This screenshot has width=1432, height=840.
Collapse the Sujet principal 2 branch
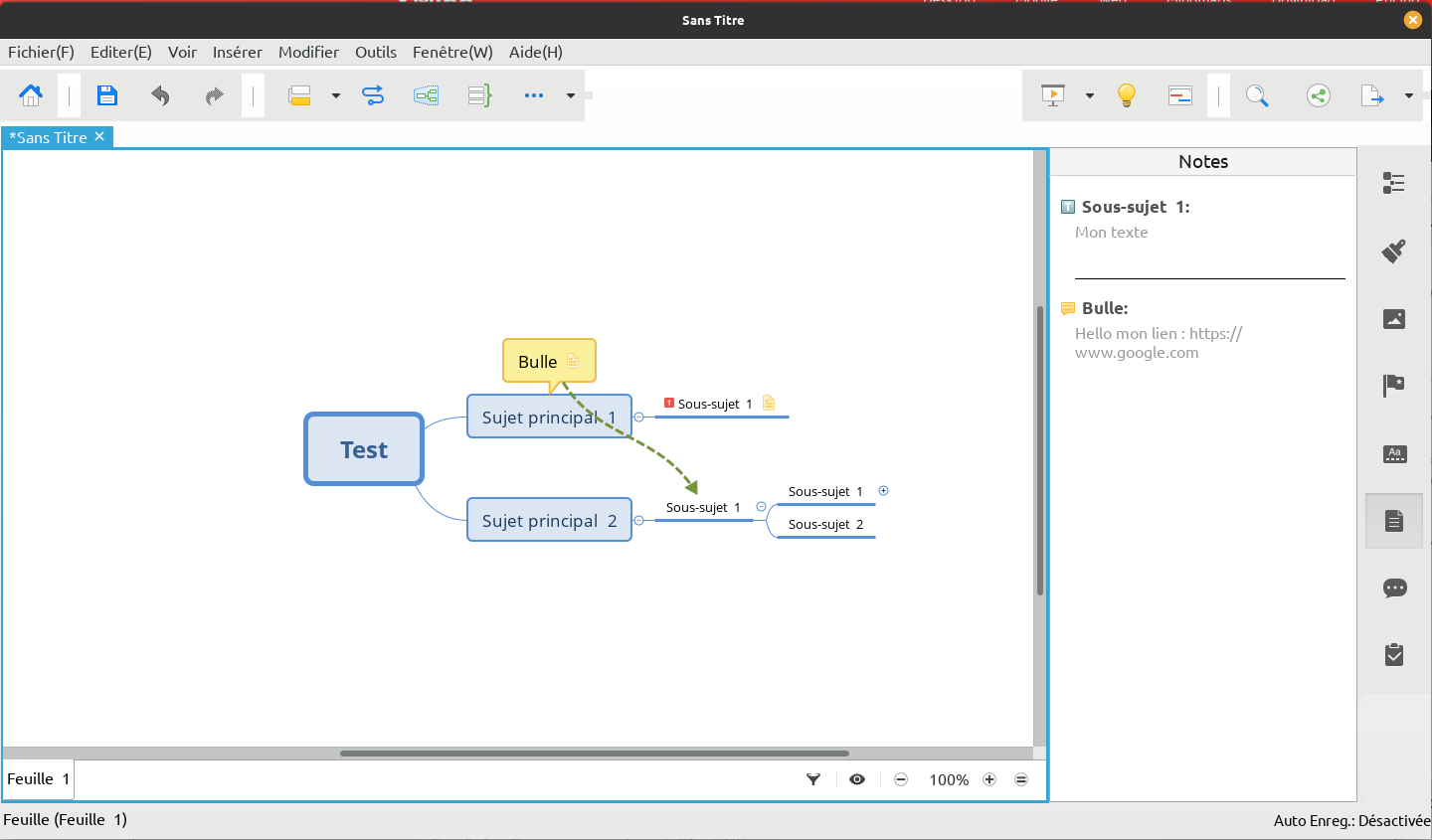[x=639, y=521]
